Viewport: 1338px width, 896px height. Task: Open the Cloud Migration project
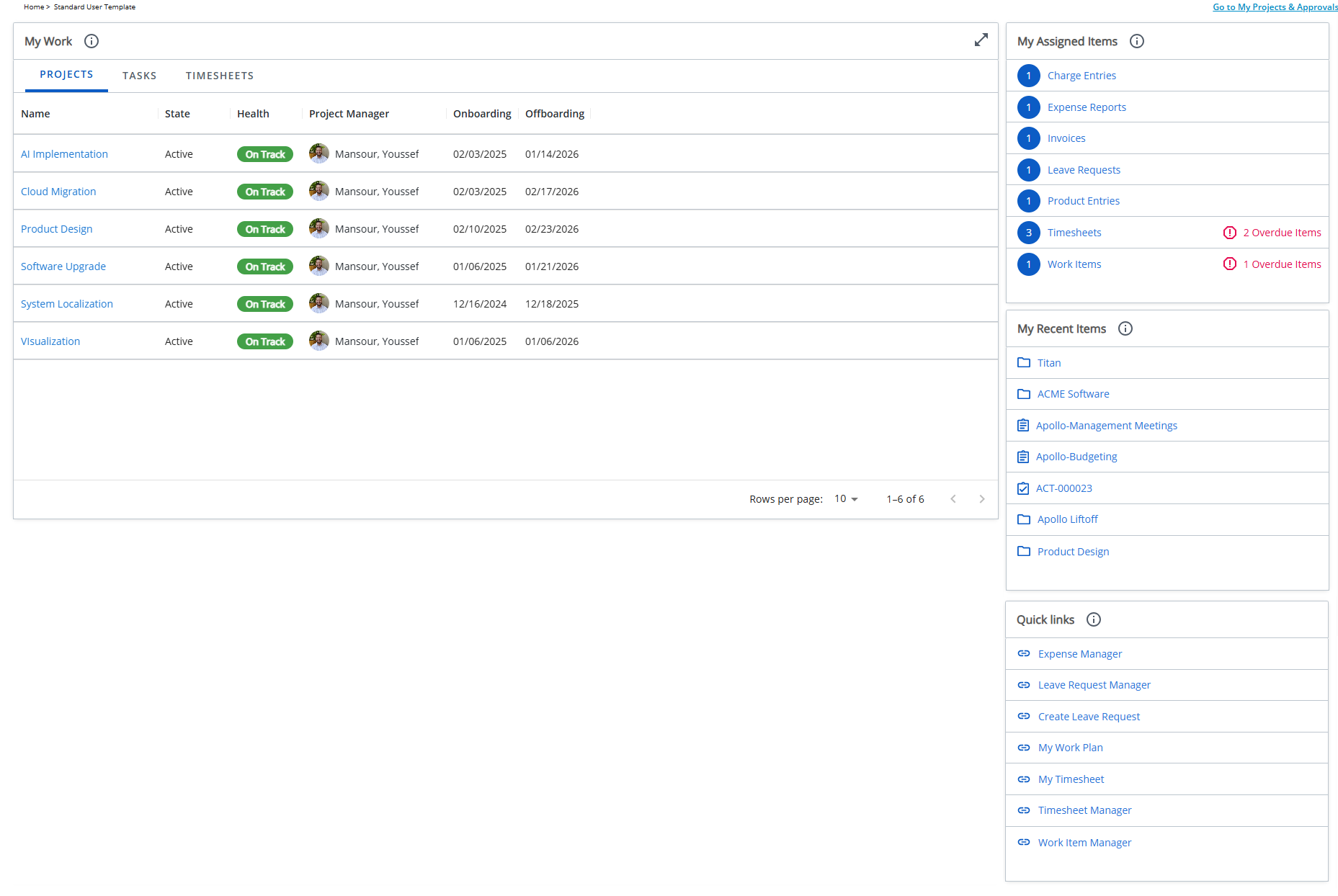point(58,191)
